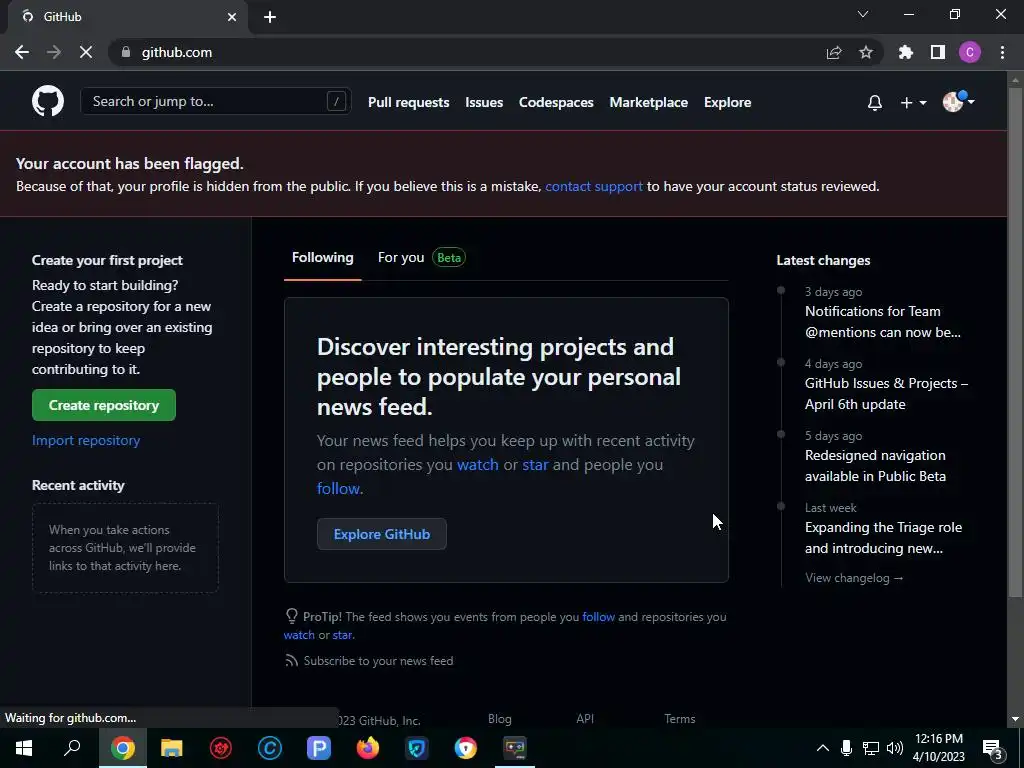The height and width of the screenshot is (768, 1024).
Task: Open File Explorer from taskbar
Action: [x=172, y=748]
